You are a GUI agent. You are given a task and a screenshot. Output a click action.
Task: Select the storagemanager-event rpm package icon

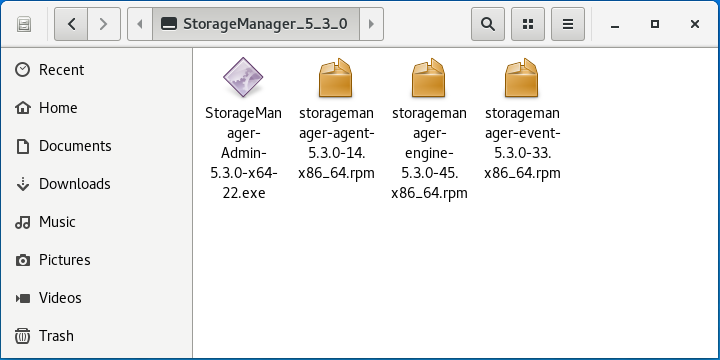click(521, 77)
